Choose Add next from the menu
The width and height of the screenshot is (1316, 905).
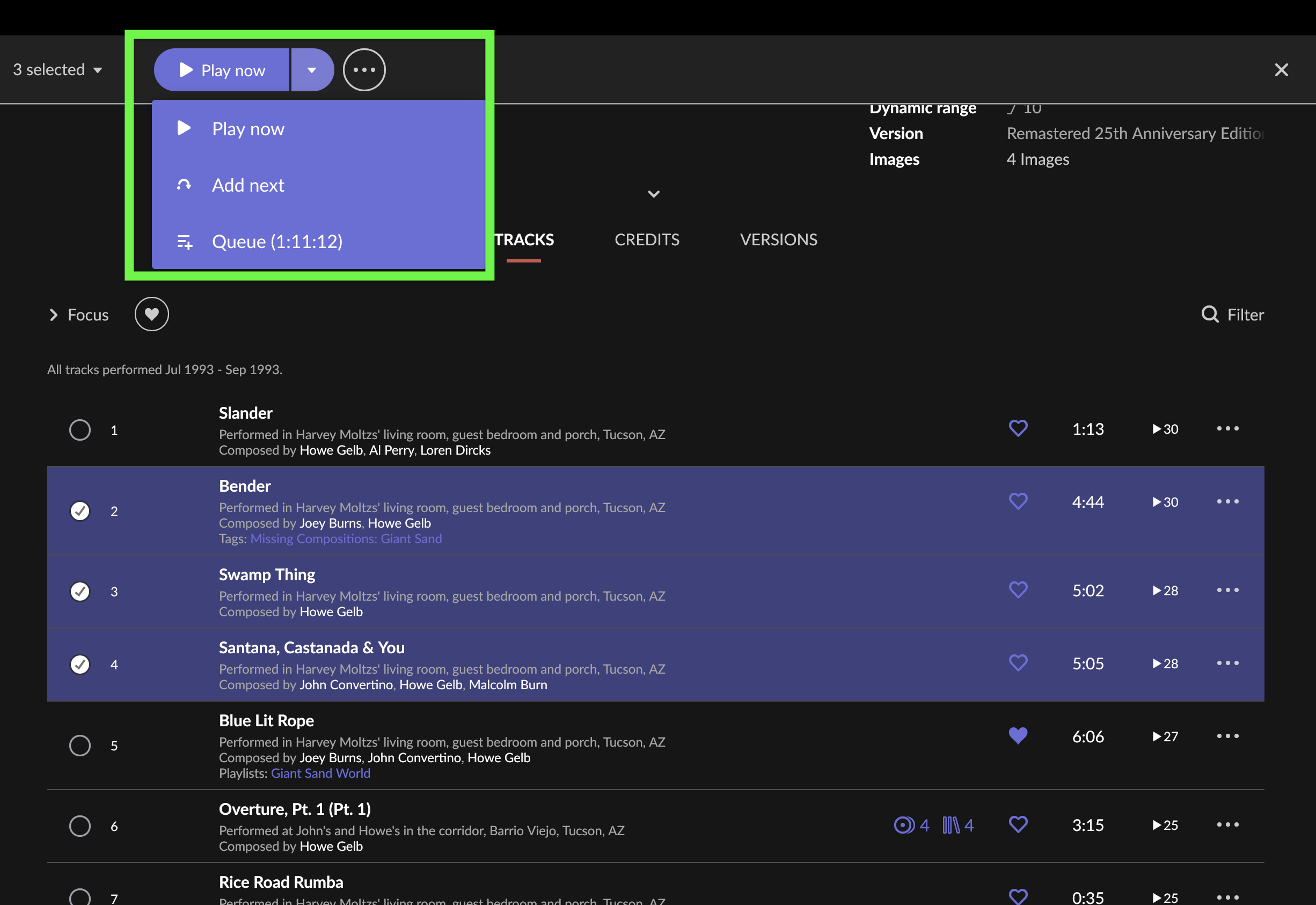(x=248, y=185)
